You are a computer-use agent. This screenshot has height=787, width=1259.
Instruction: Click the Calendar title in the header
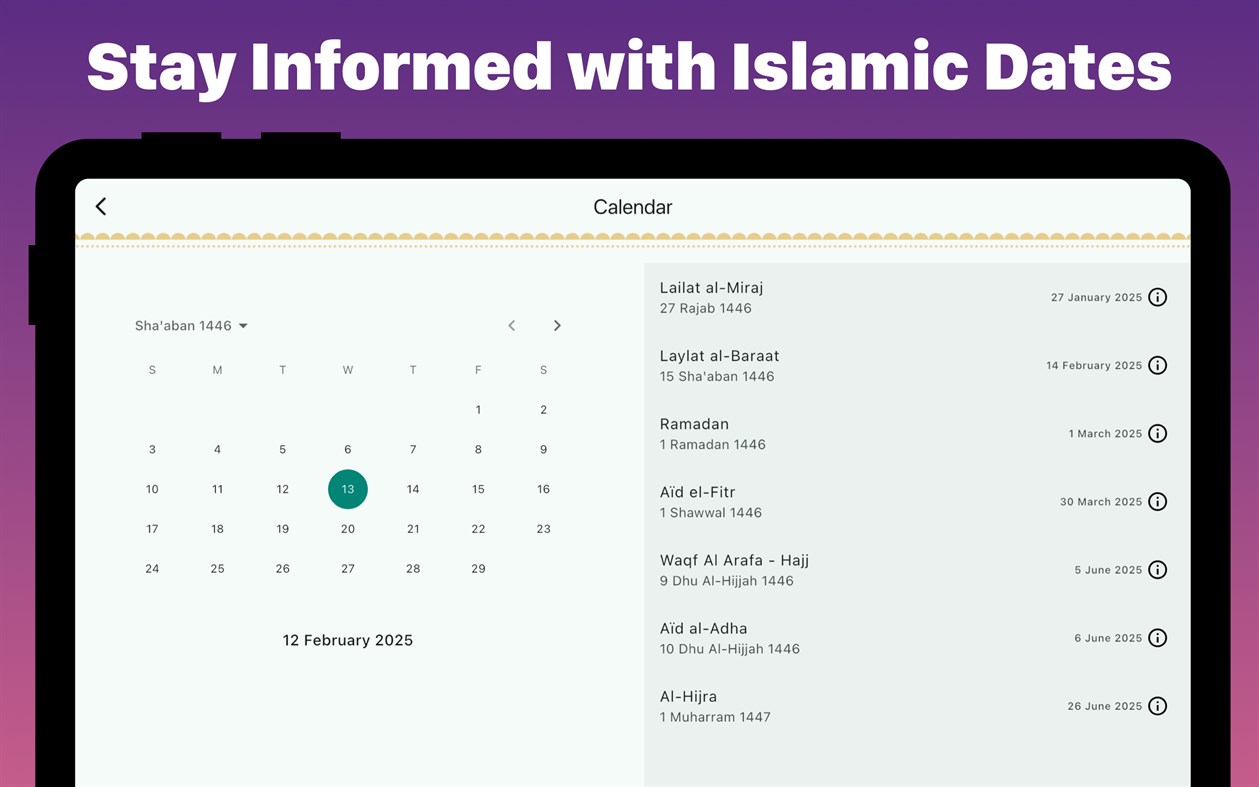tap(632, 206)
